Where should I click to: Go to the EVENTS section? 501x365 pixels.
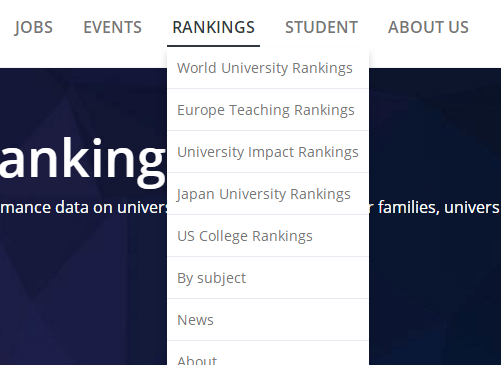[112, 27]
